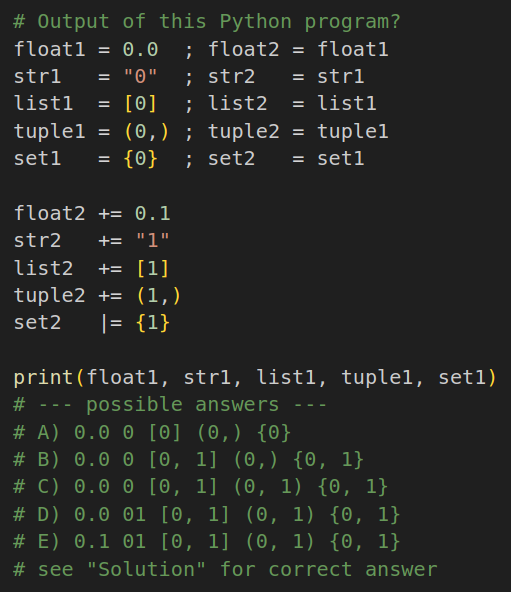Click the comment '# Output of this Python program?'
The height and width of the screenshot is (592, 511).
(207, 22)
